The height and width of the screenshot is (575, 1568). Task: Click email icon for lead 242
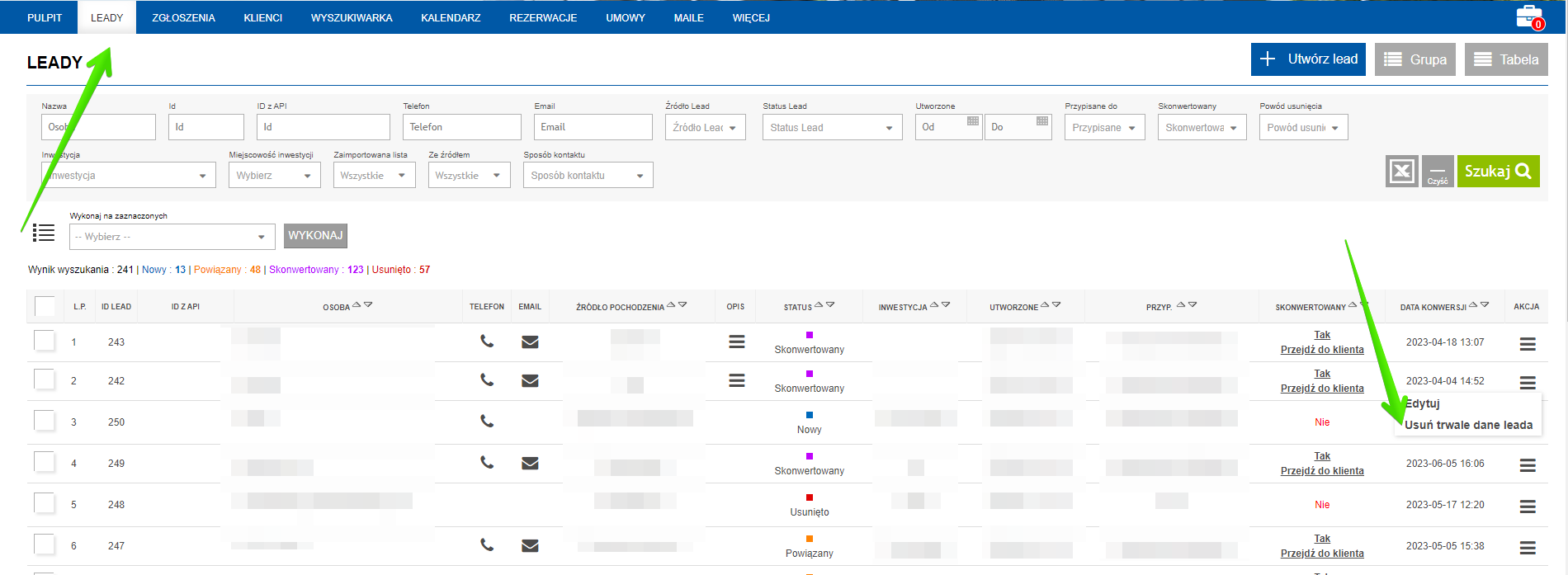click(x=530, y=380)
